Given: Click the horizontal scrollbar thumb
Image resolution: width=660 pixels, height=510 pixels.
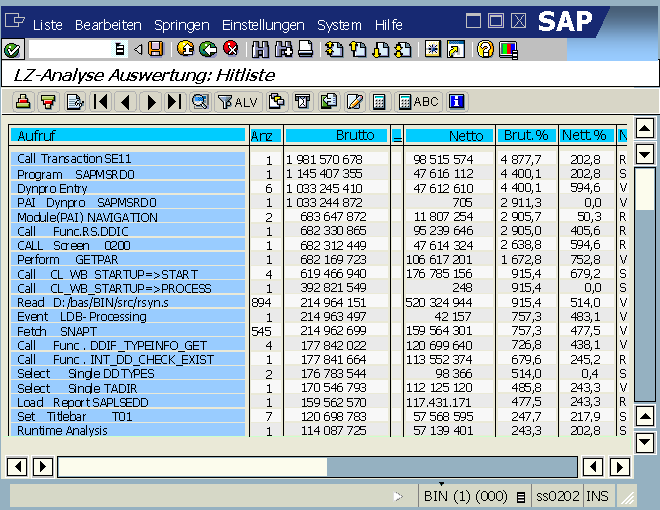Looking at the screenshot, I should [192, 467].
